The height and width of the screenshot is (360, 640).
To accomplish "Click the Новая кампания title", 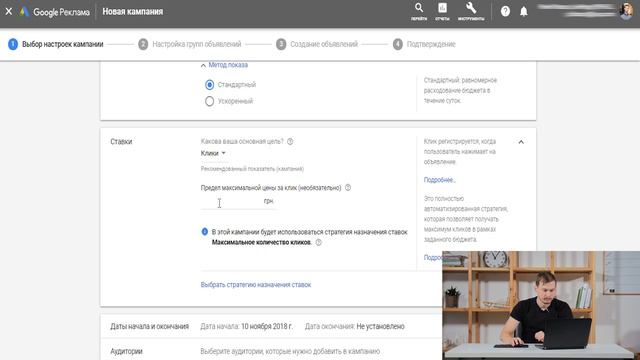I will point(133,12).
